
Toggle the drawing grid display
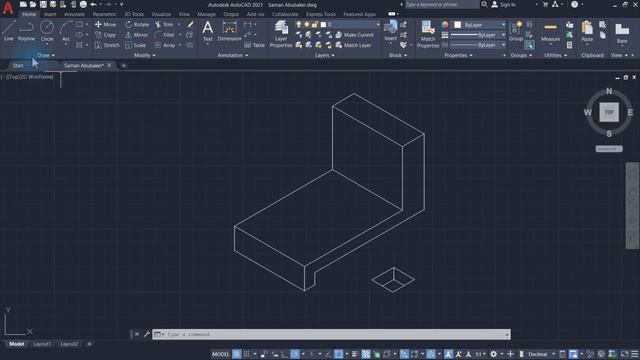(x=236, y=354)
